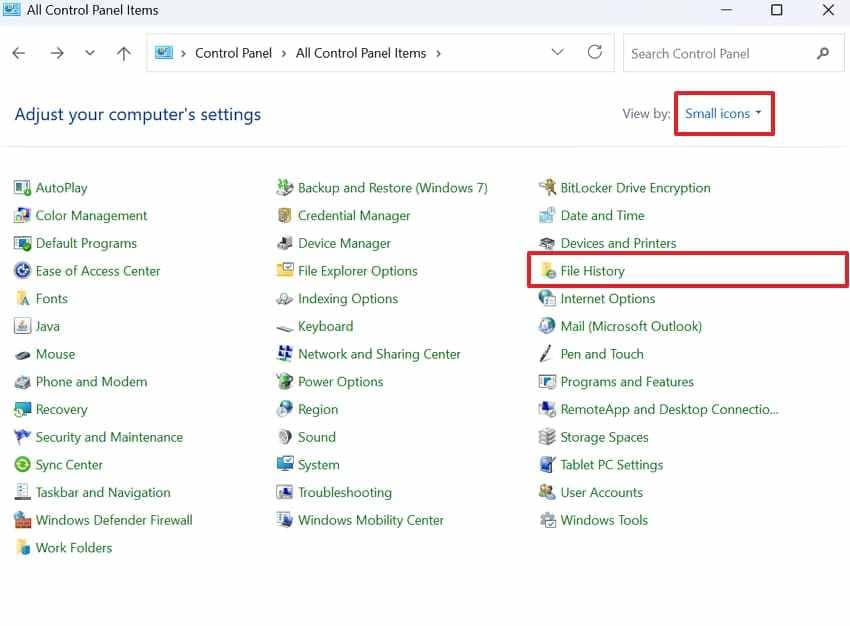This screenshot has height=626, width=850.
Task: Open Indexing Options link
Action: point(347,299)
